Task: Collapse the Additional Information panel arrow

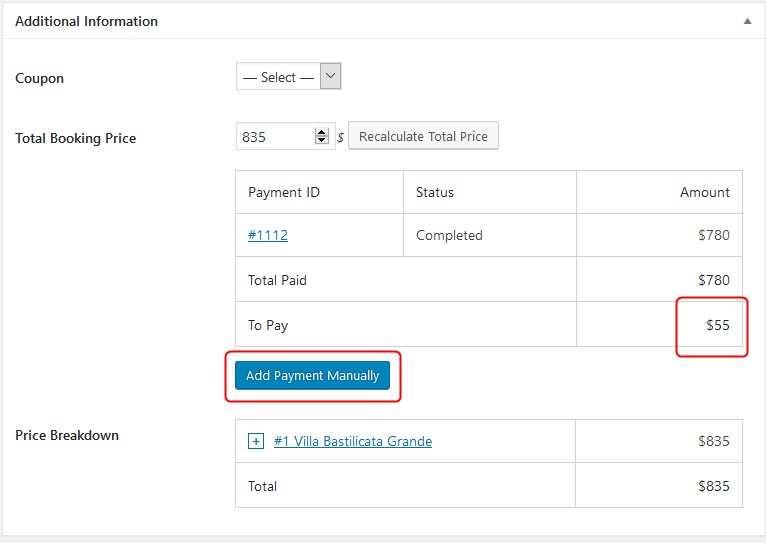Action: (746, 21)
